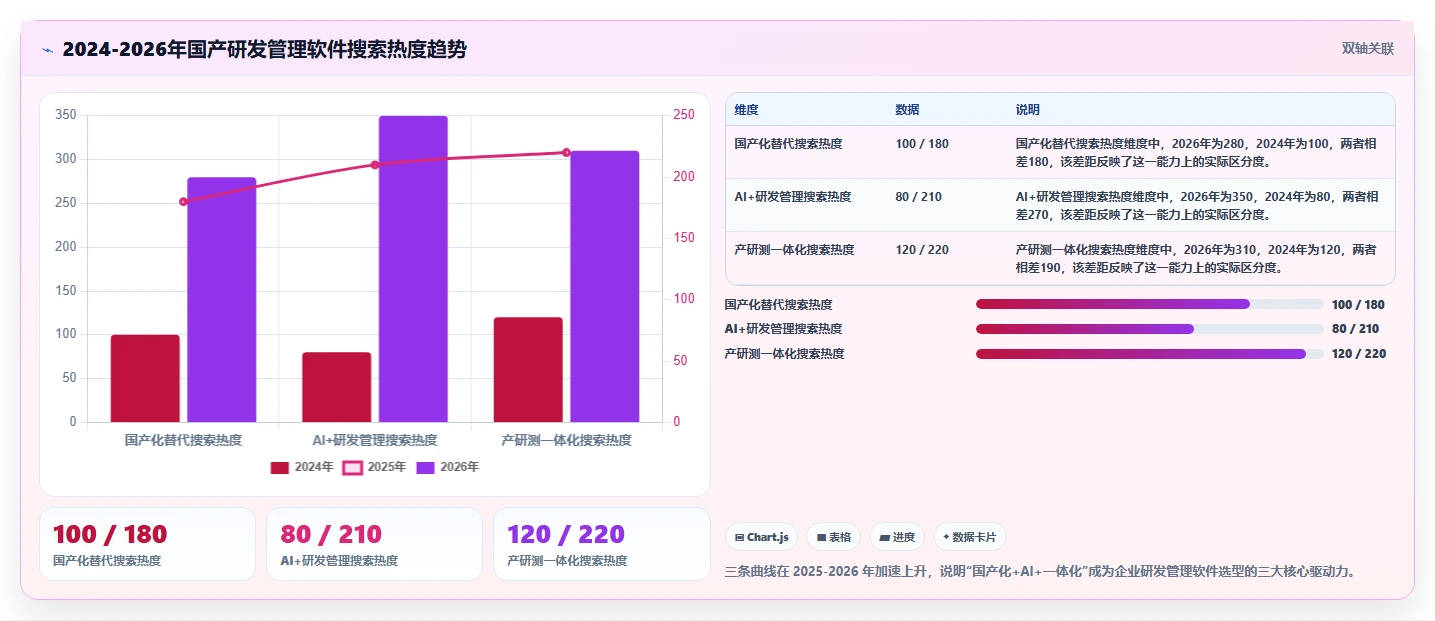Viewport: 1435px width, 621px height.
Task: Click the chart title 2024-2026年国产研发管理软件搜索热度趋势
Action: (264, 50)
